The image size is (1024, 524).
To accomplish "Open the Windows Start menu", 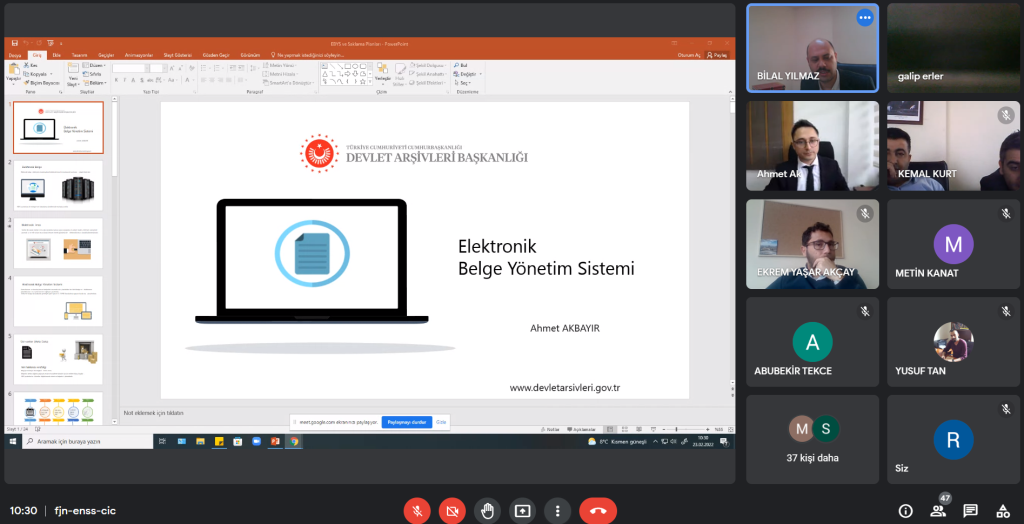I will coord(13,442).
